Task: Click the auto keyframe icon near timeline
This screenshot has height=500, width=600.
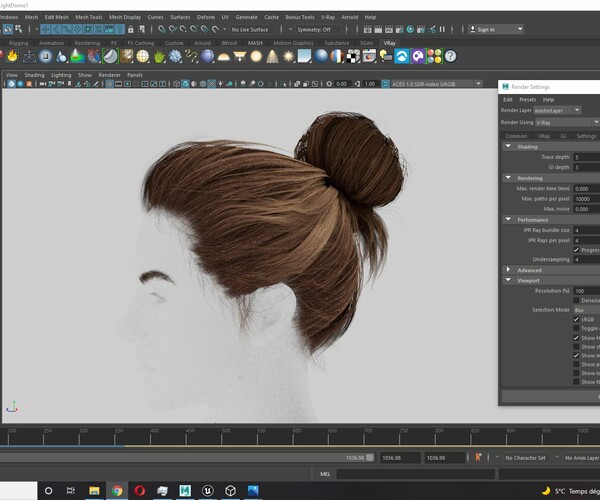Action: pos(478,457)
